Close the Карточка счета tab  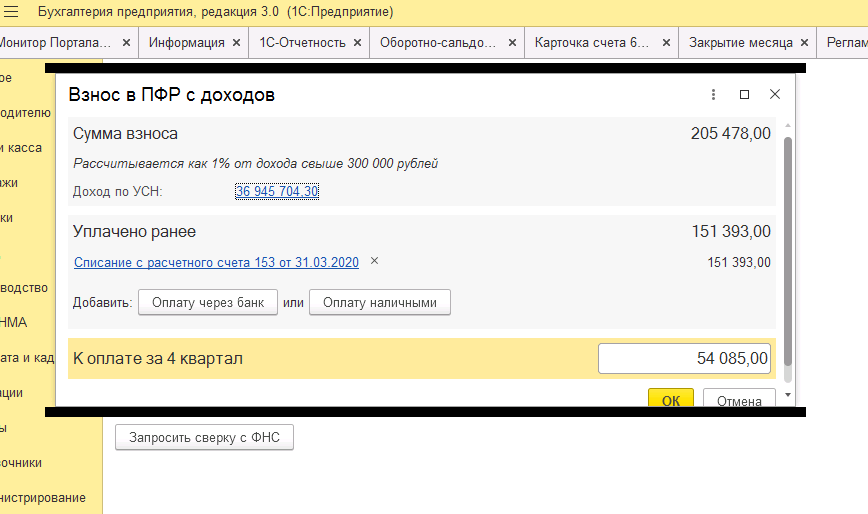coord(666,43)
